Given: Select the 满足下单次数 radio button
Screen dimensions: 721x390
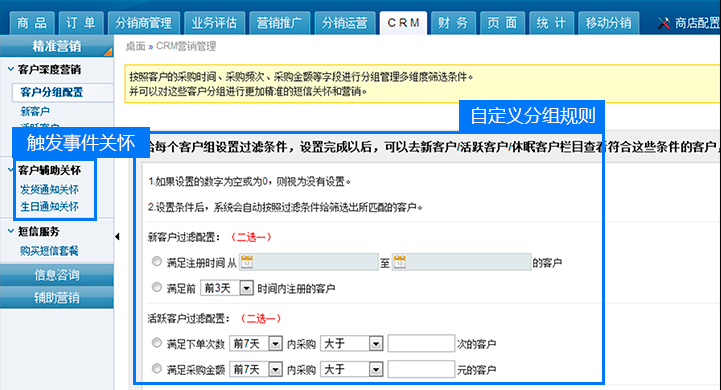Looking at the screenshot, I should coord(157,343).
